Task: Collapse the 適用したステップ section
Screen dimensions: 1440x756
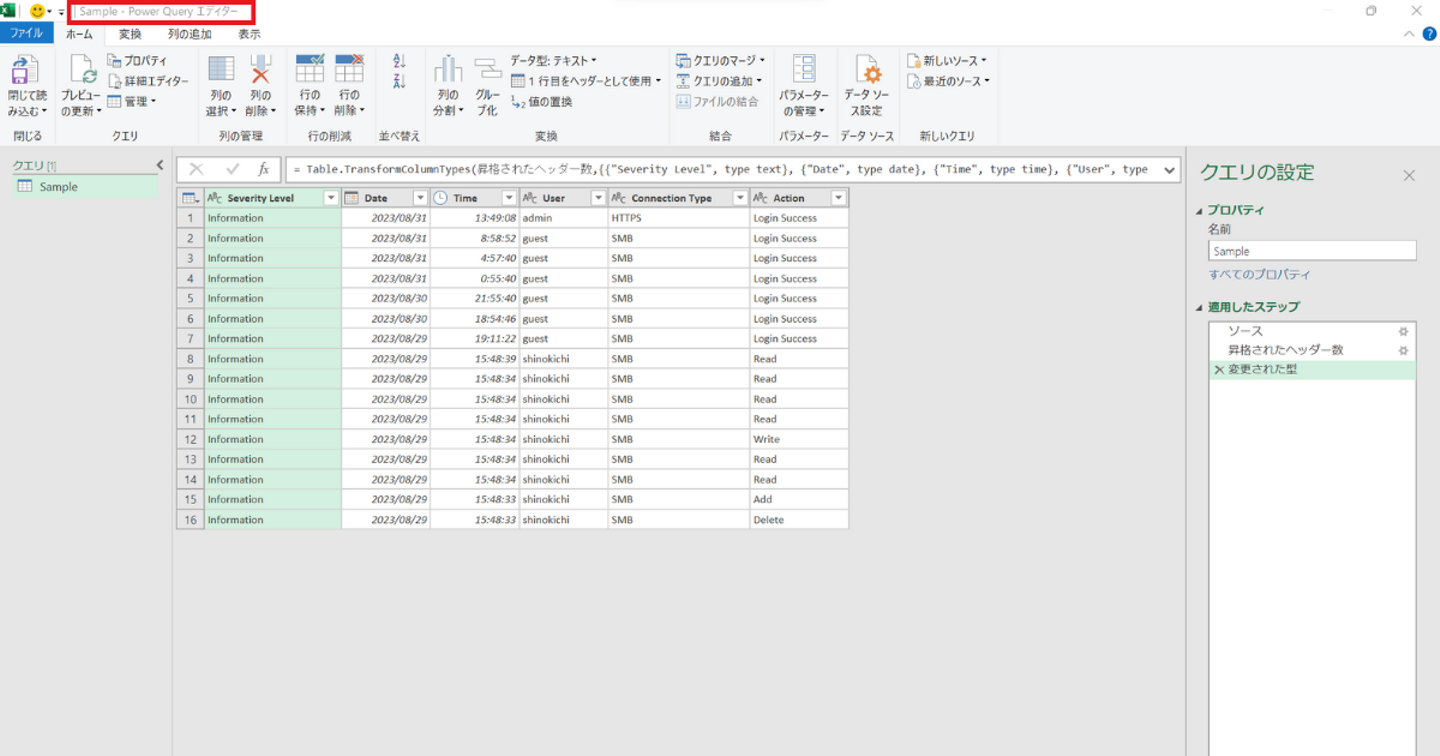Action: point(1200,308)
